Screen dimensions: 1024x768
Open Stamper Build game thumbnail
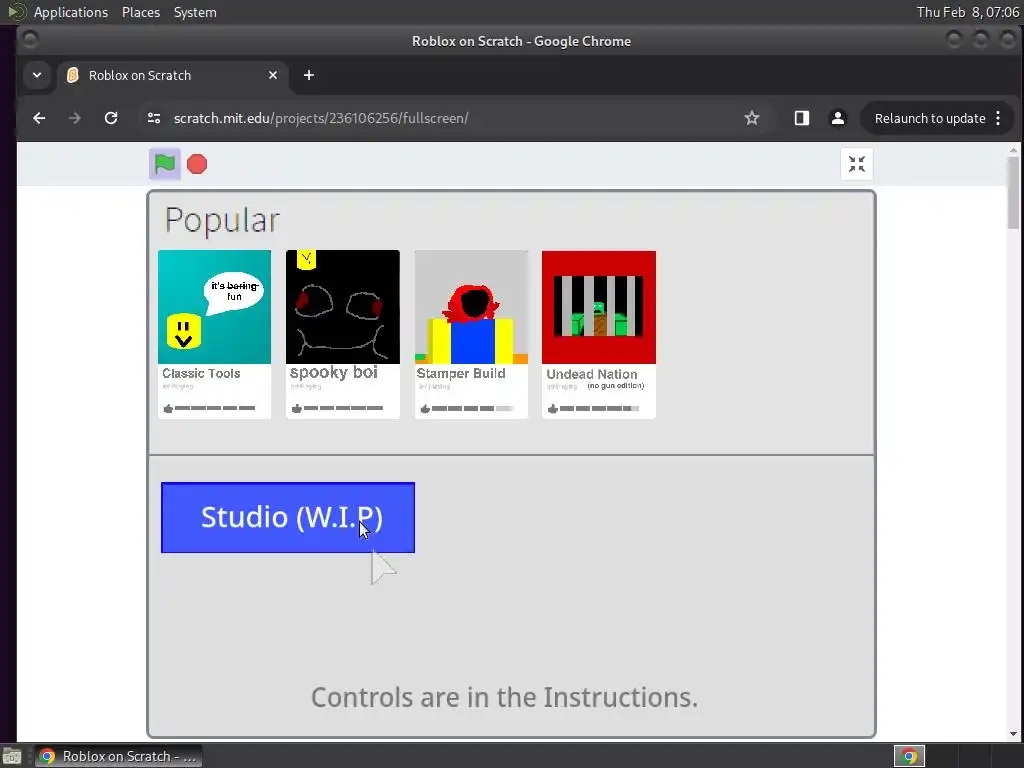tap(472, 307)
